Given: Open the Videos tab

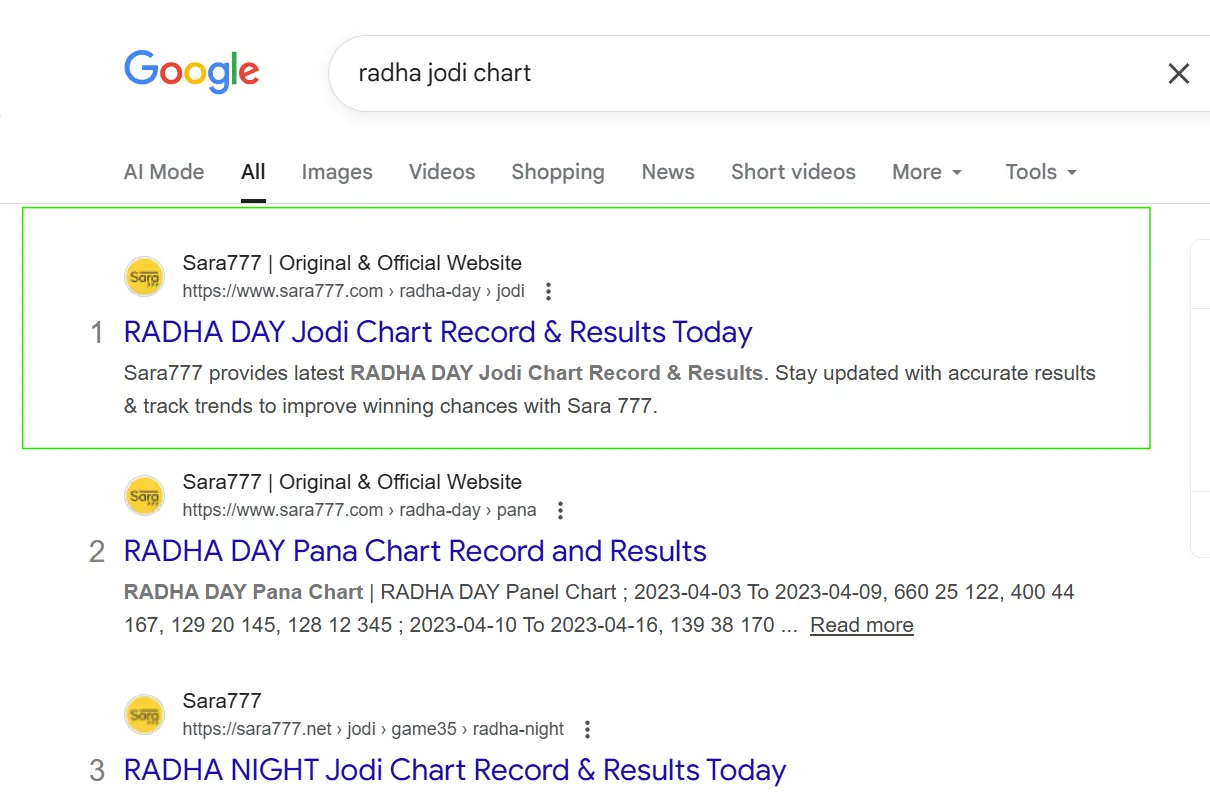Looking at the screenshot, I should coord(442,172).
